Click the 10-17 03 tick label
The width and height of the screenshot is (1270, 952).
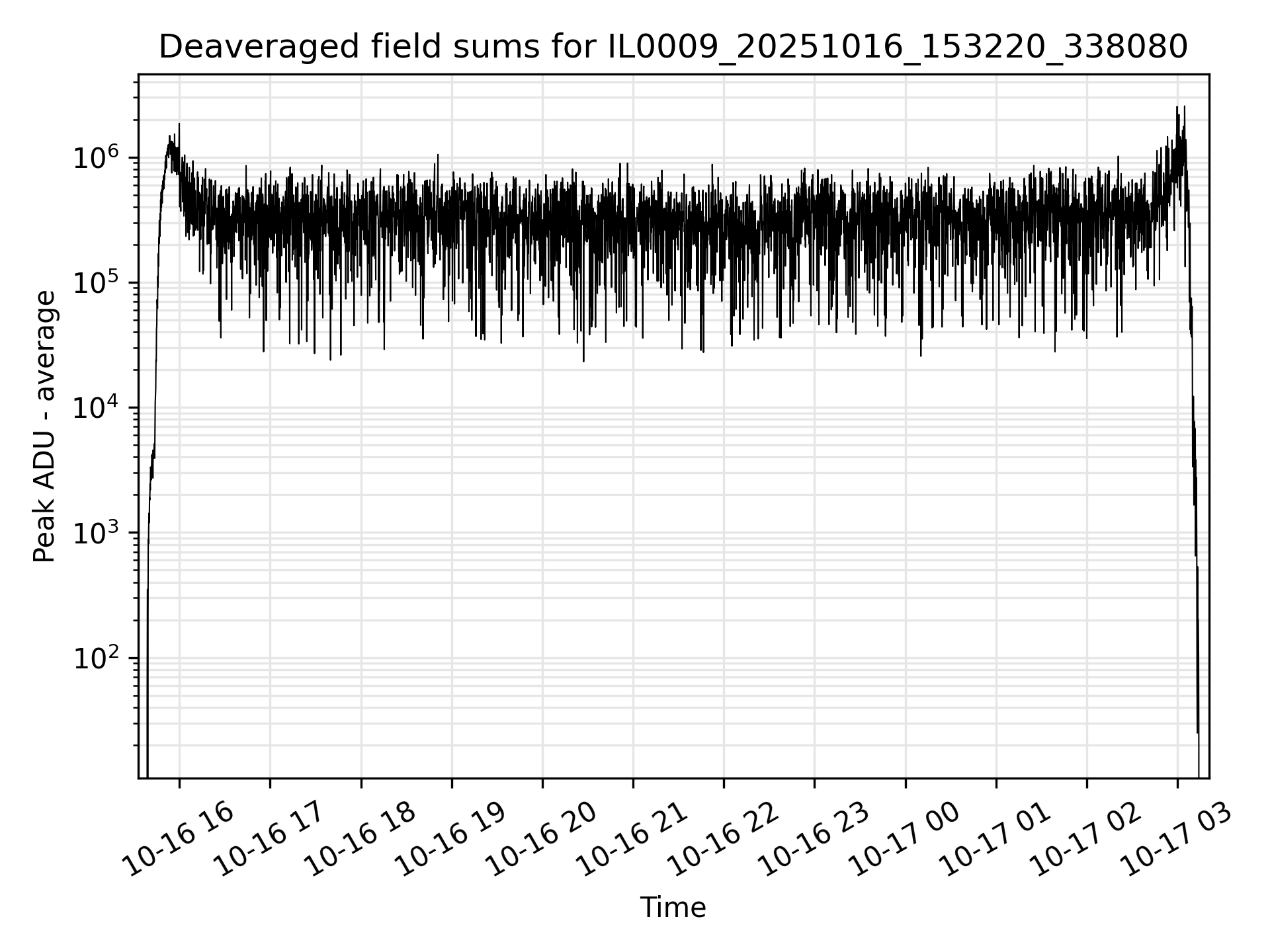[x=1178, y=840]
